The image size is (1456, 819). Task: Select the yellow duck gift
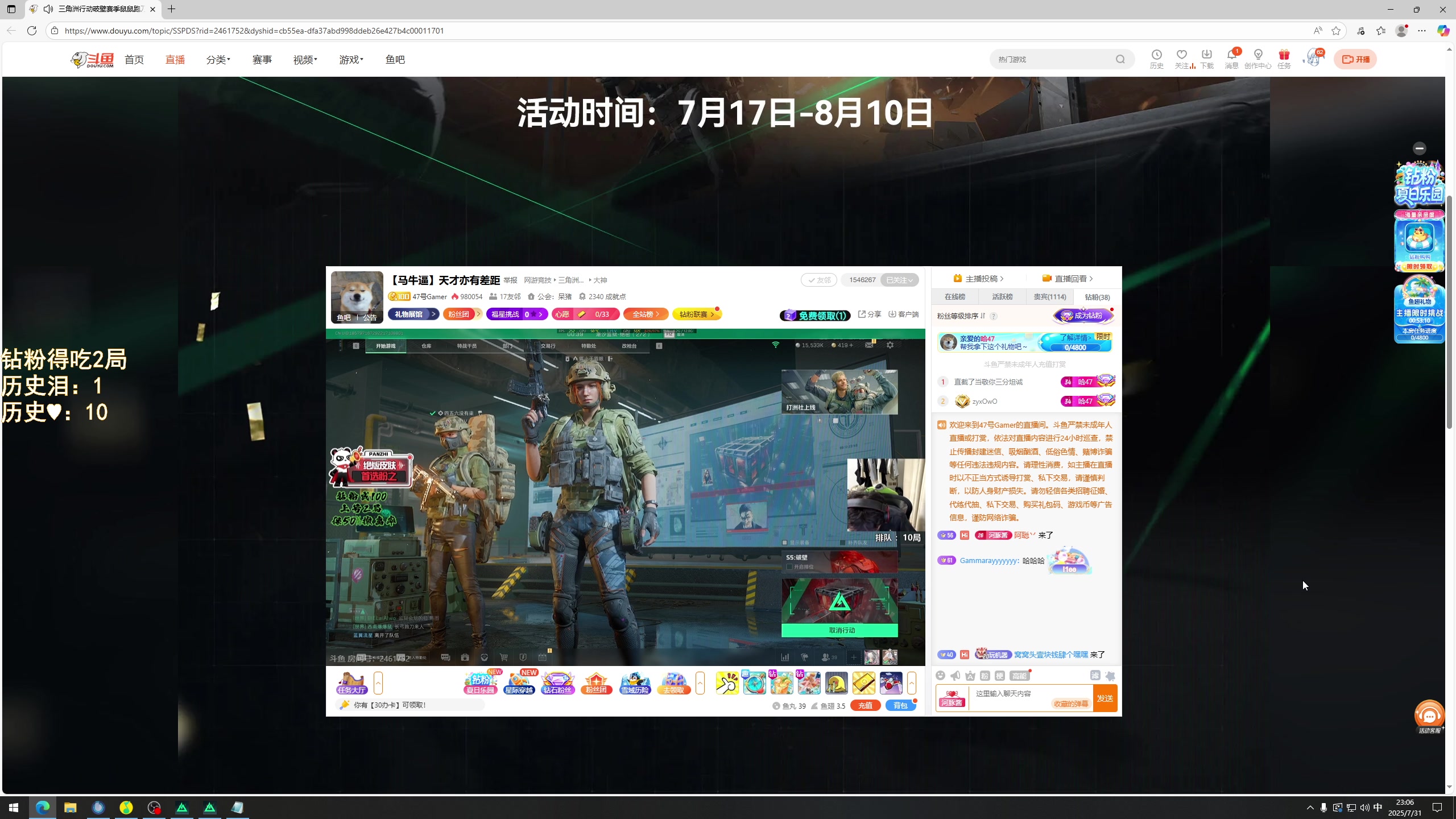(836, 683)
